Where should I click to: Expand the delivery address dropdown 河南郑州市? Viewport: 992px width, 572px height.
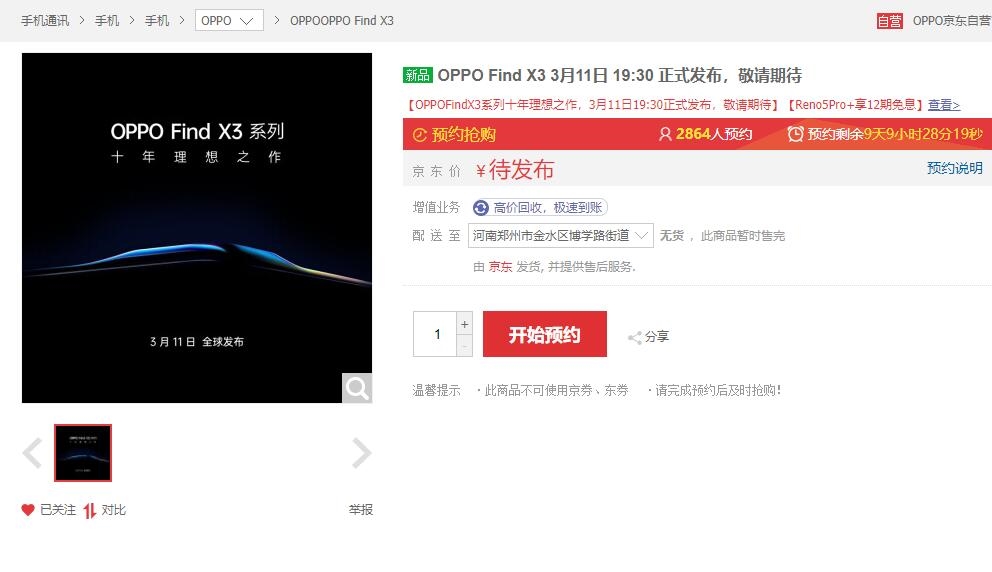tap(561, 235)
